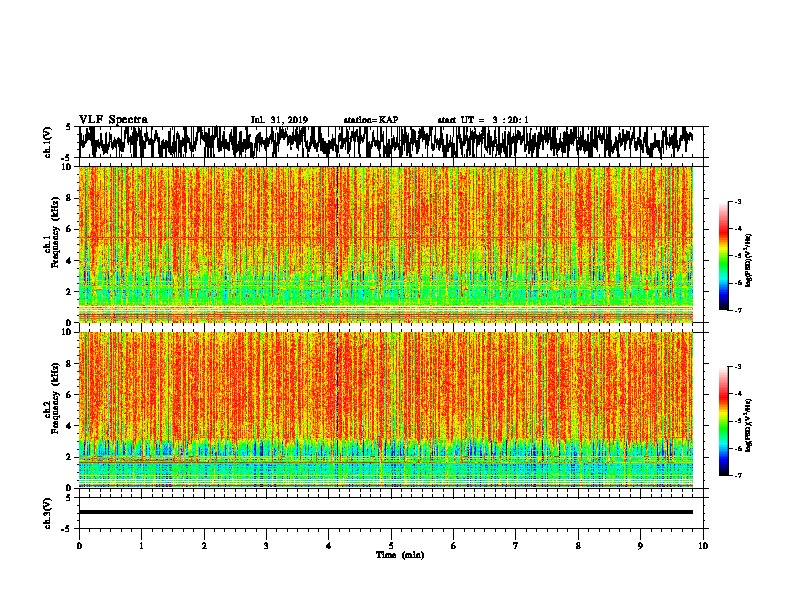
Task: Click the "-3" label on ch.1 color scale
Action: 737,202
